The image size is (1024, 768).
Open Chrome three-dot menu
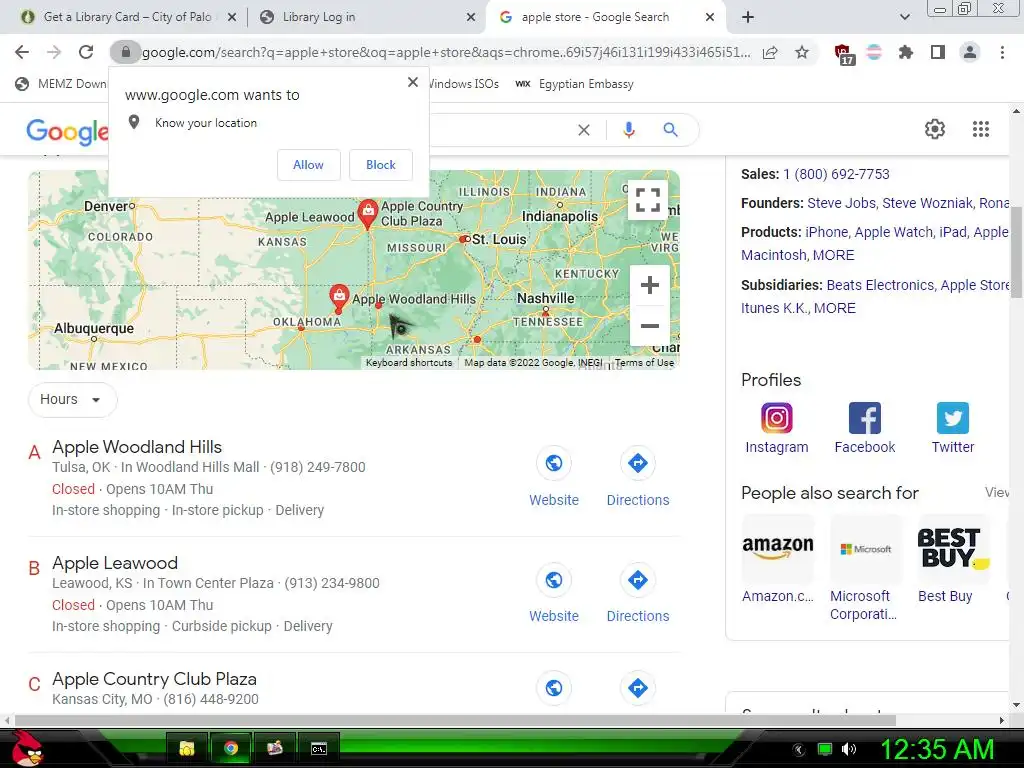[1002, 52]
